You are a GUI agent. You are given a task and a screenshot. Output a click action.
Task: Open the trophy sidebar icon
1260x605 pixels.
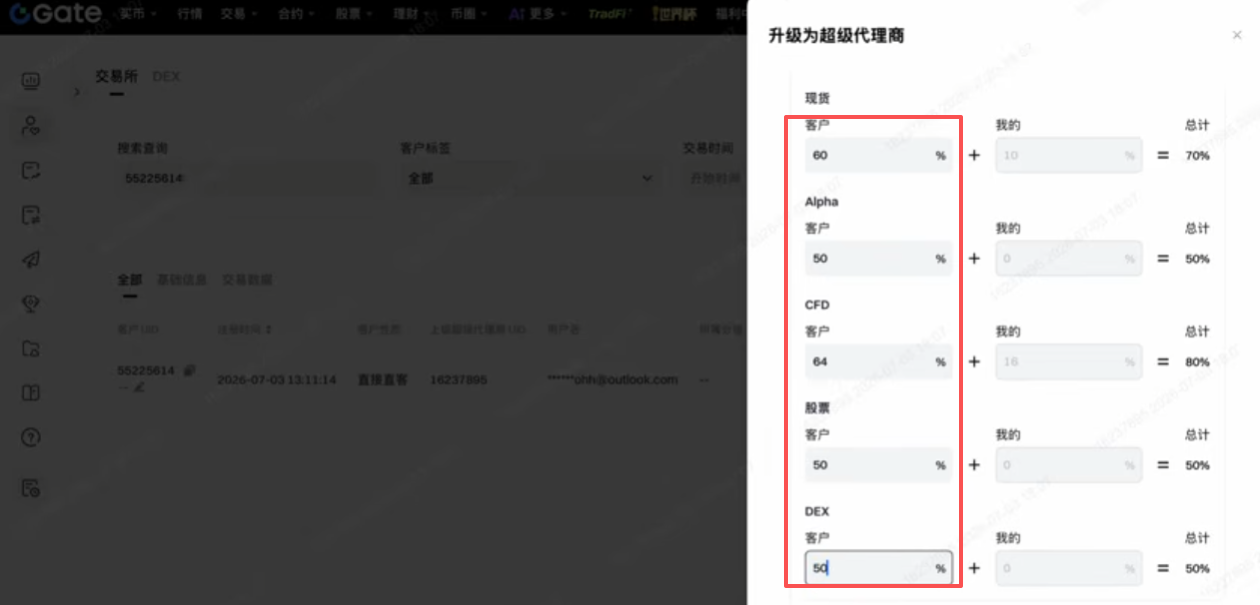coord(31,304)
